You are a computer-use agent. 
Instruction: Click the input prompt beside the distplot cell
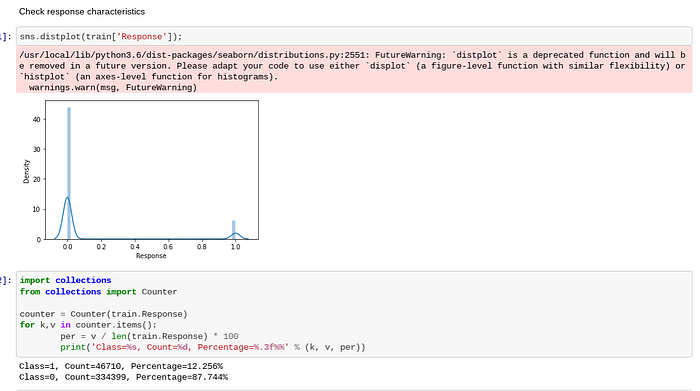5,37
